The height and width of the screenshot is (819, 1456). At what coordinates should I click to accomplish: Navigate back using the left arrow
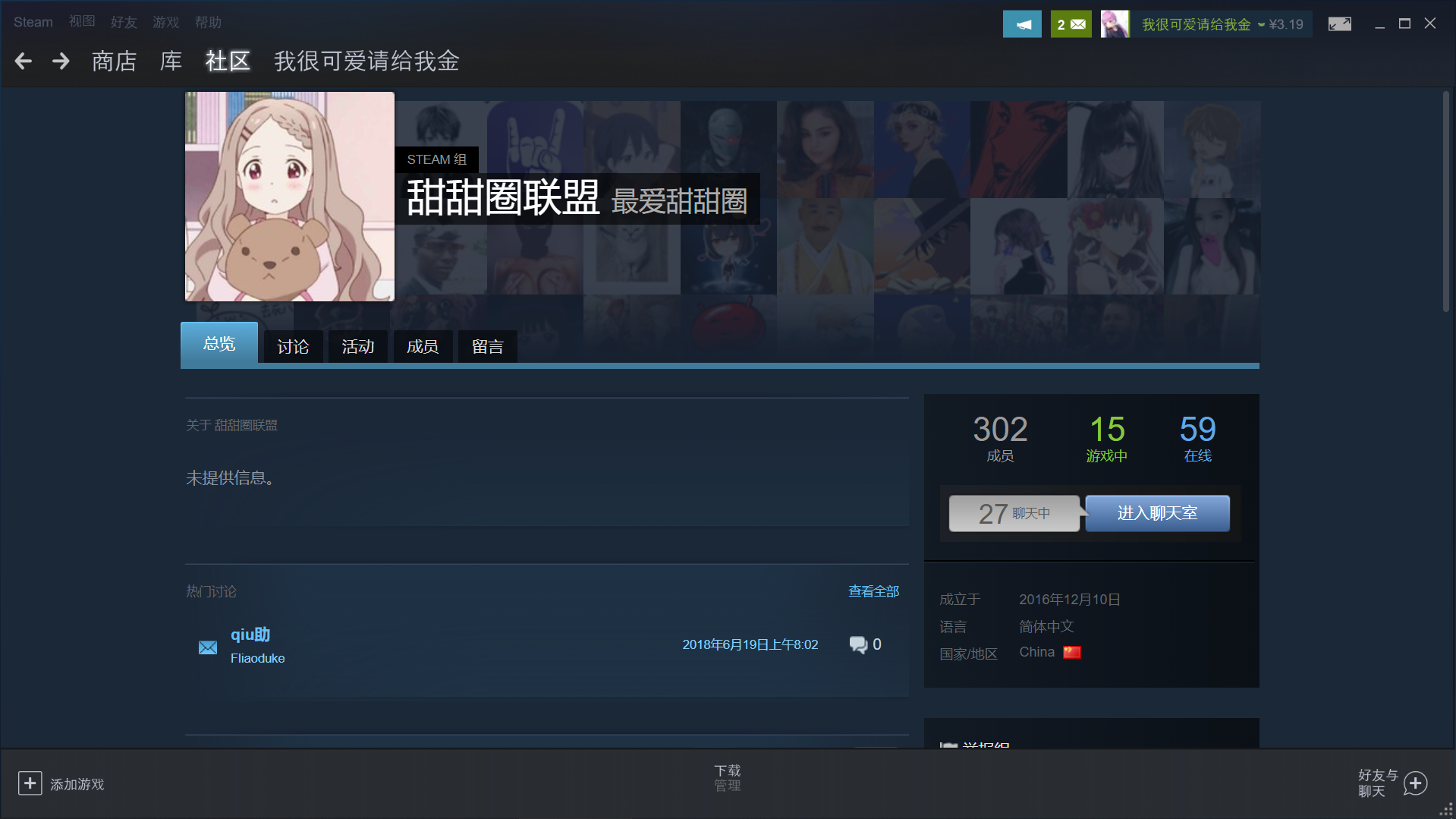[23, 61]
